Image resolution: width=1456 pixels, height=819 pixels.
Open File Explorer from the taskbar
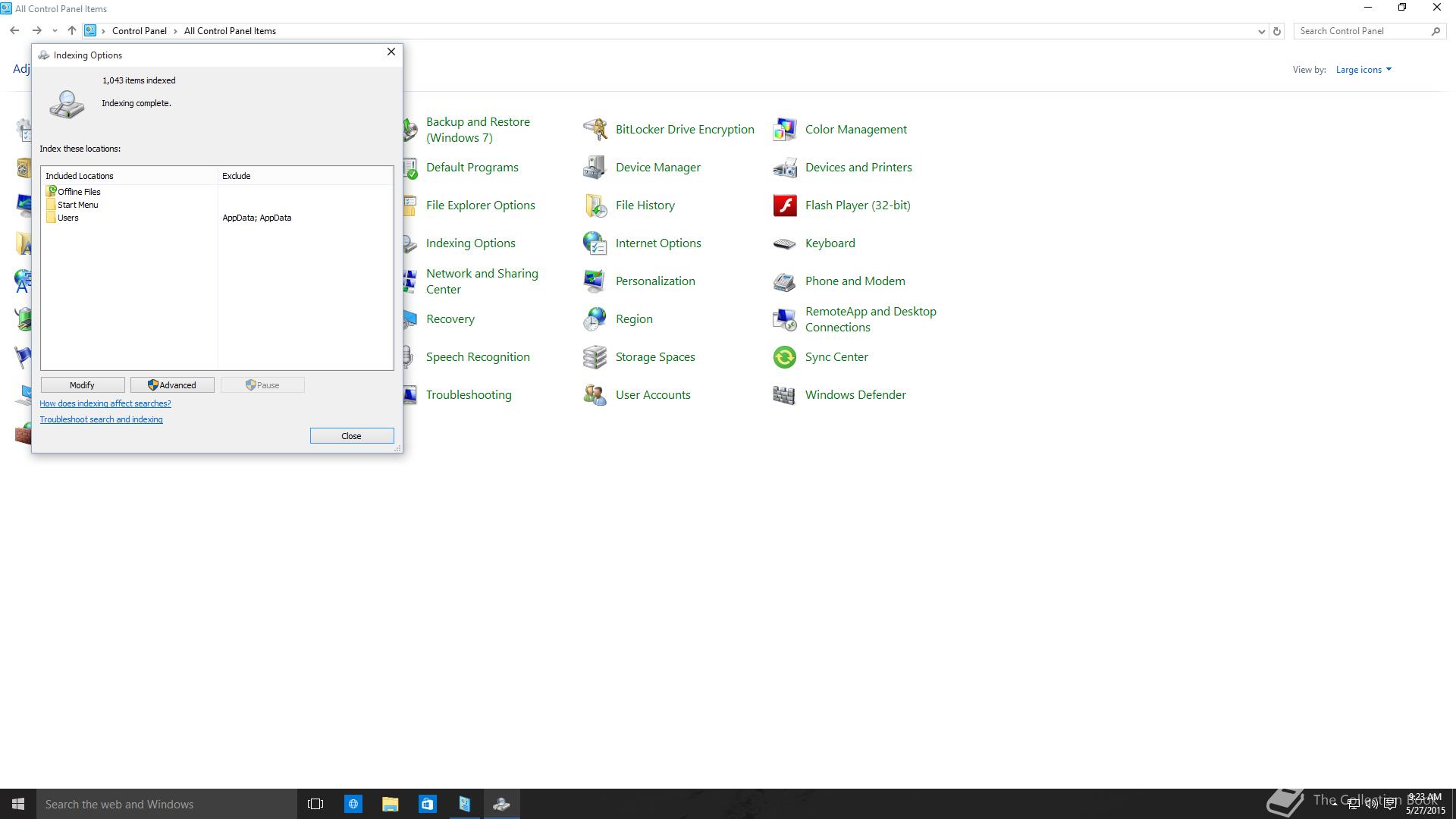[x=390, y=804]
